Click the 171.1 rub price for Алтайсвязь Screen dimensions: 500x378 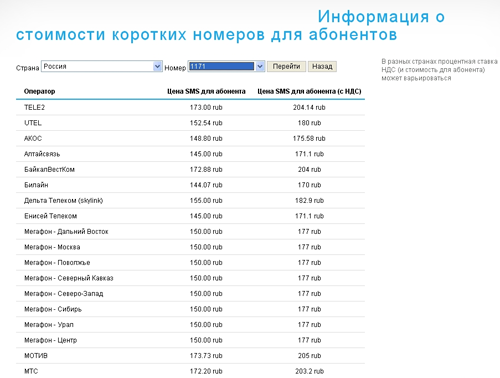(x=309, y=154)
